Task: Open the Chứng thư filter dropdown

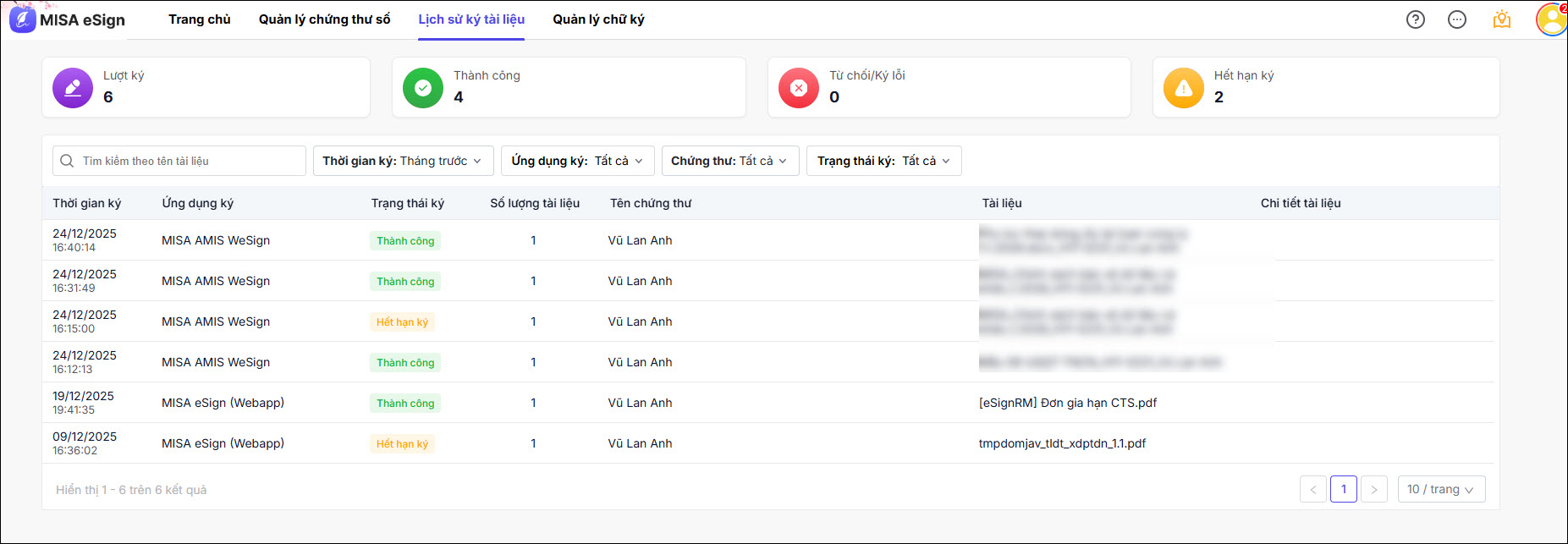Action: click(x=729, y=161)
